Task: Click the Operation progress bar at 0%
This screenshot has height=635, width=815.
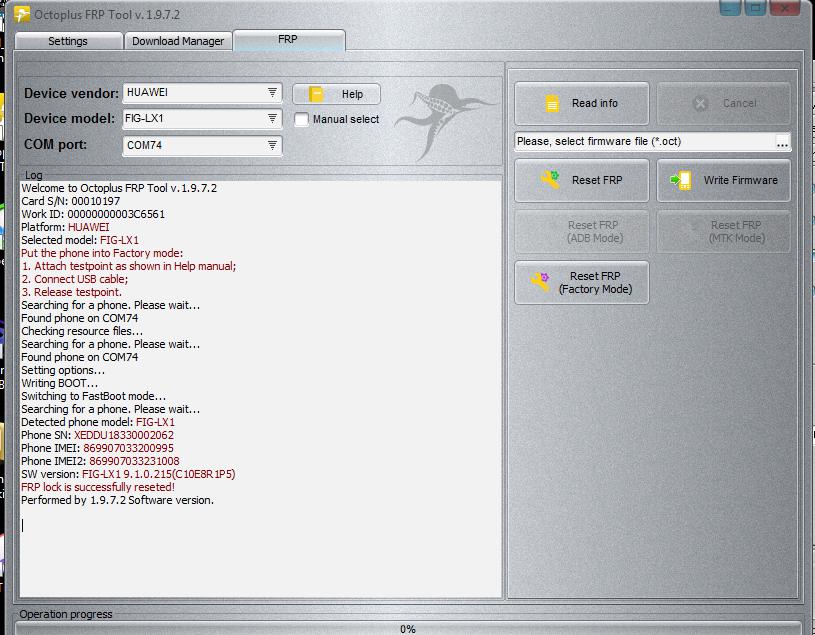Action: point(408,629)
